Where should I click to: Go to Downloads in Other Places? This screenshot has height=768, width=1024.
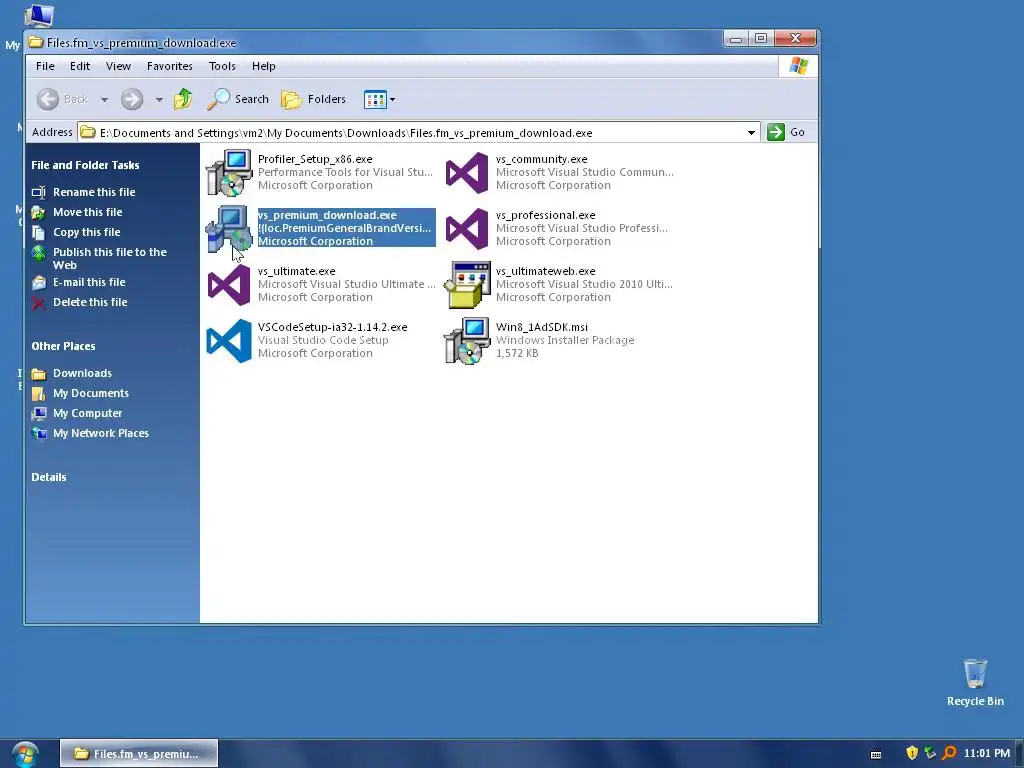click(82, 374)
